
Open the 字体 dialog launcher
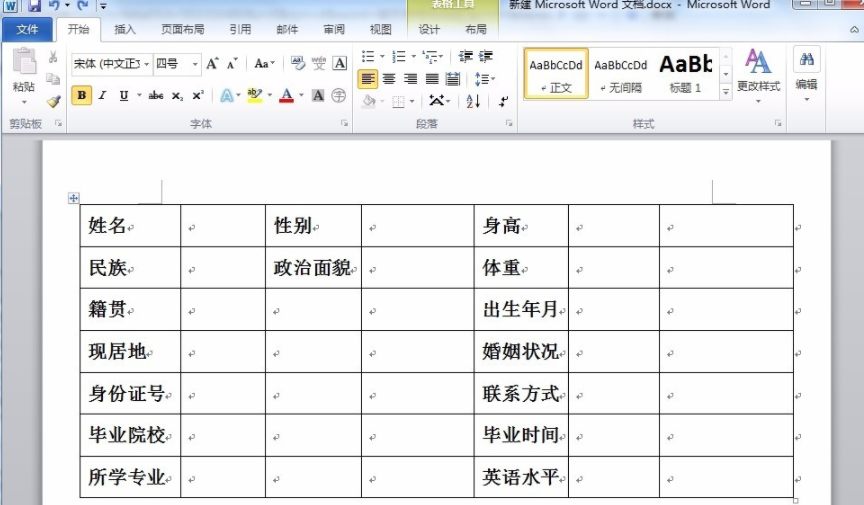coord(344,123)
